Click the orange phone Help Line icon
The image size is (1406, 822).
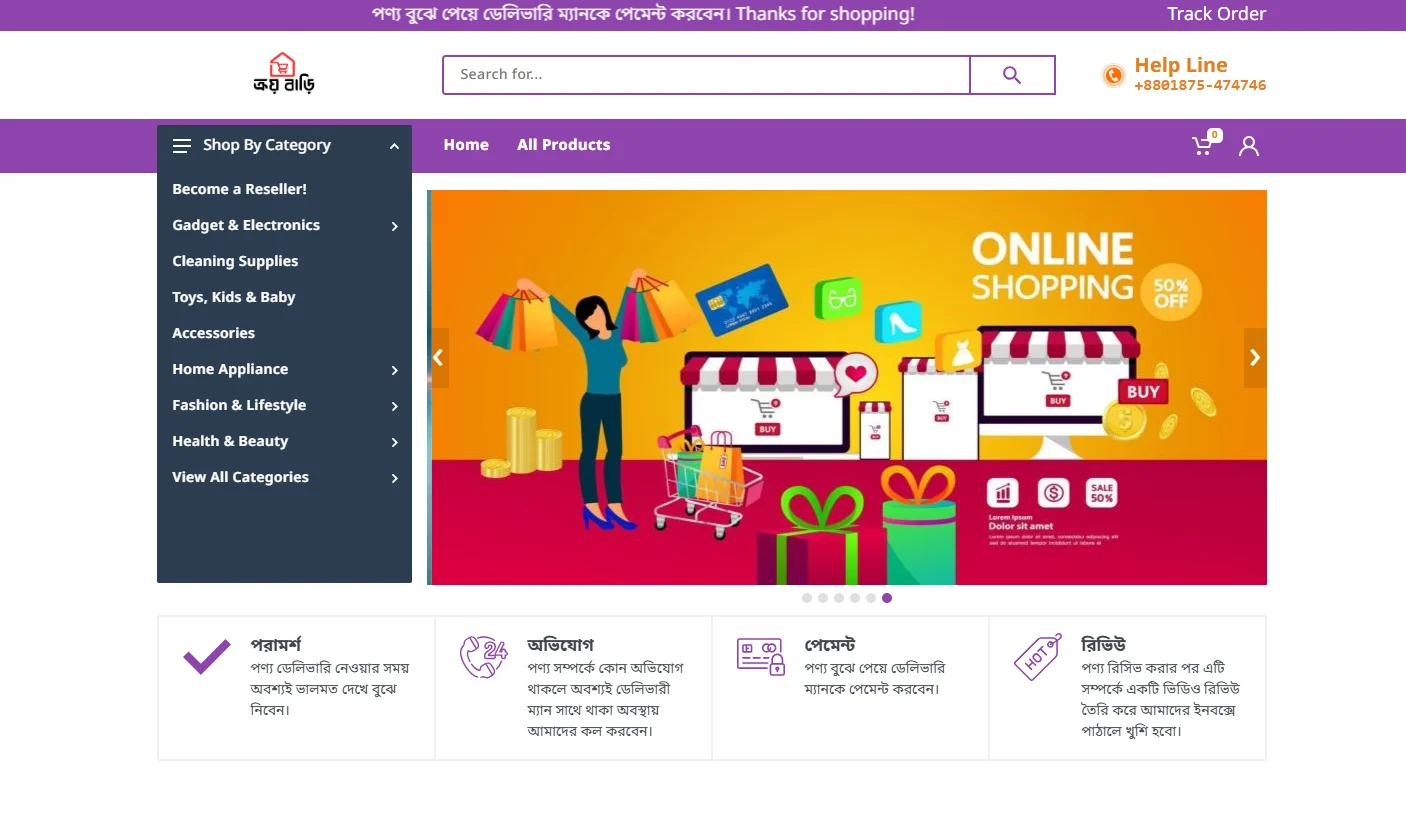(x=1113, y=75)
